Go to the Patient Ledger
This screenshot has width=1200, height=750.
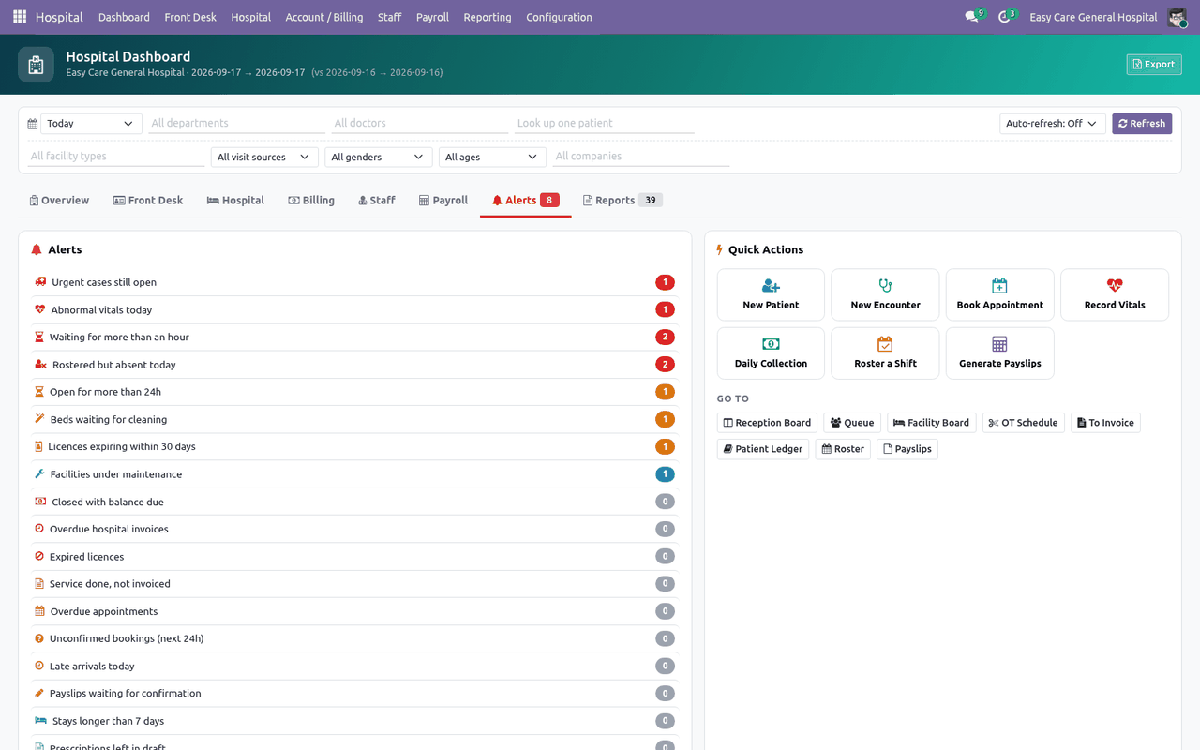tap(763, 449)
